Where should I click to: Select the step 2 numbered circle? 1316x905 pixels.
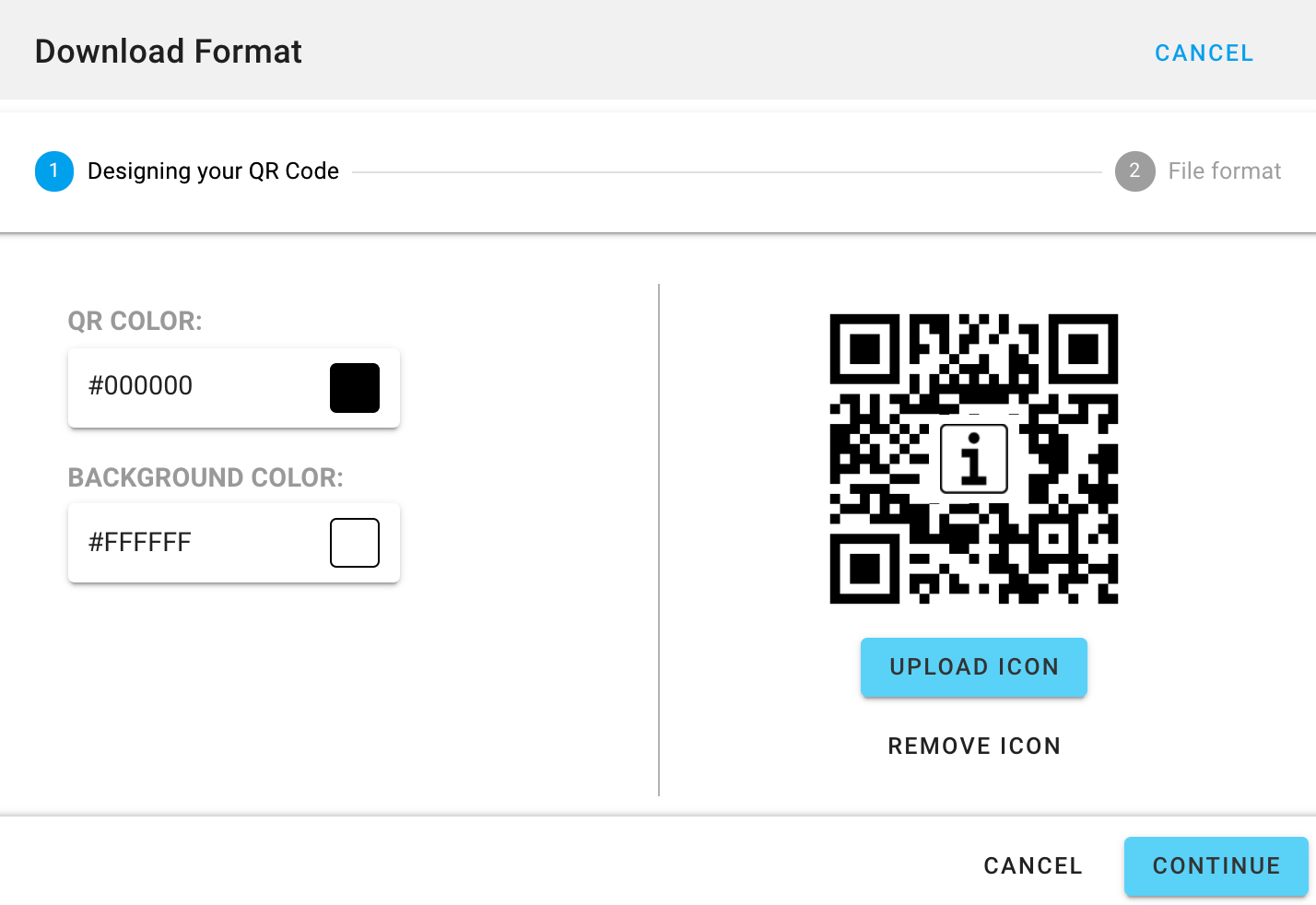click(x=1134, y=171)
